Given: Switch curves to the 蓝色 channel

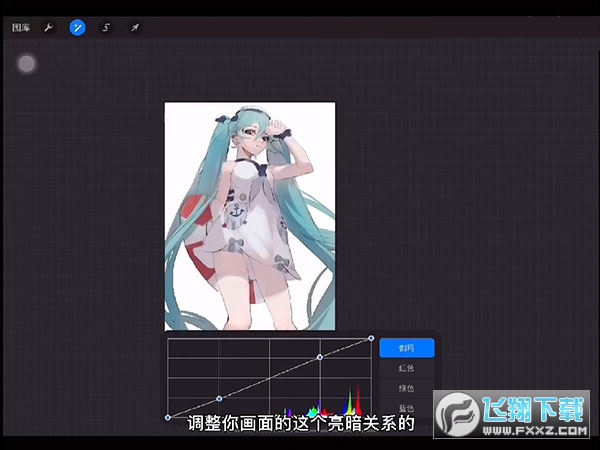Looking at the screenshot, I should point(407,407).
